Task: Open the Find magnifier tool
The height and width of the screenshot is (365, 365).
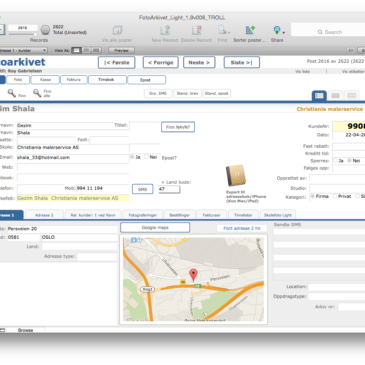Action: pyautogui.click(x=222, y=30)
